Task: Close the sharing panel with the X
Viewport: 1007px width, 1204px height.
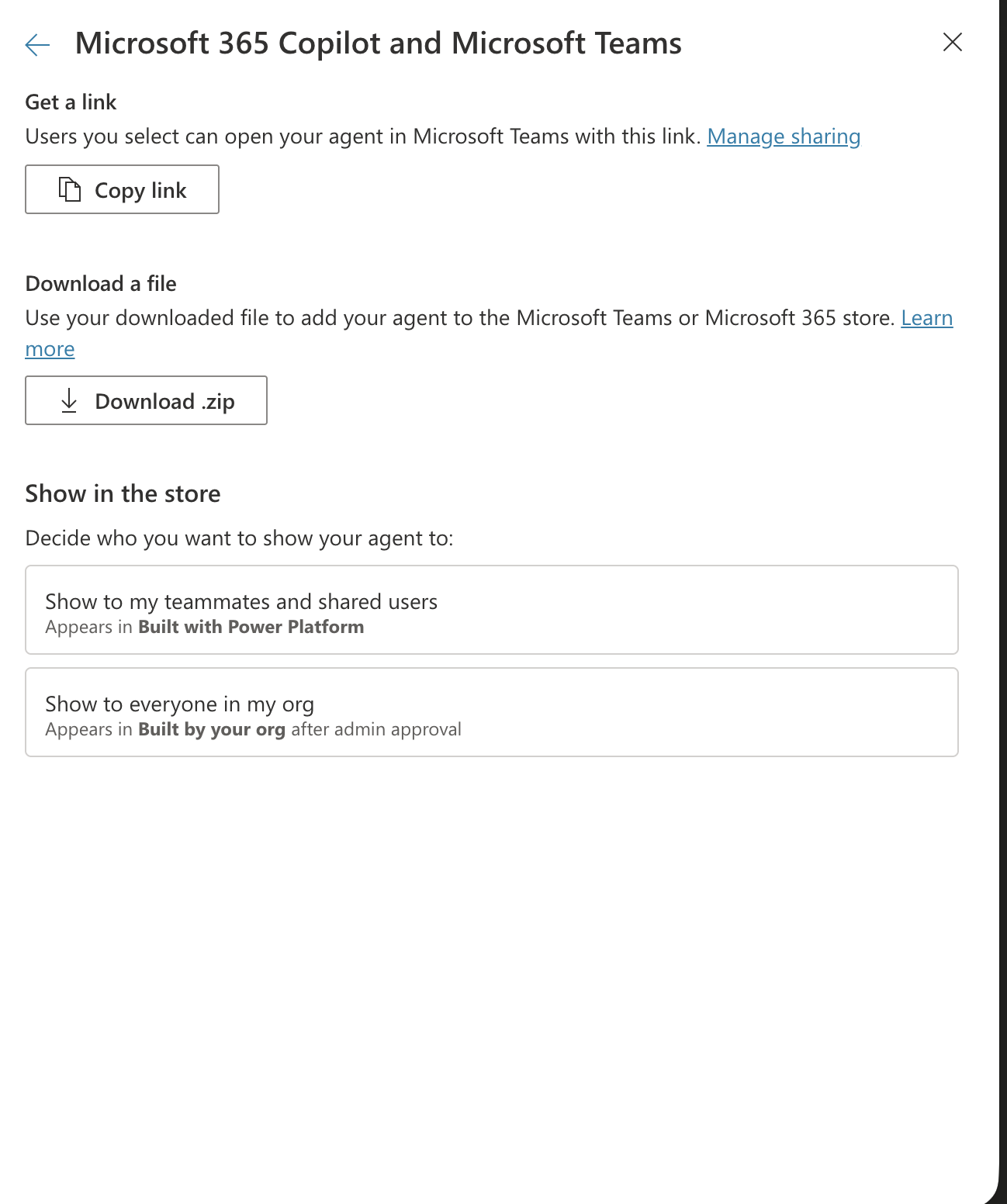Action: coord(953,43)
